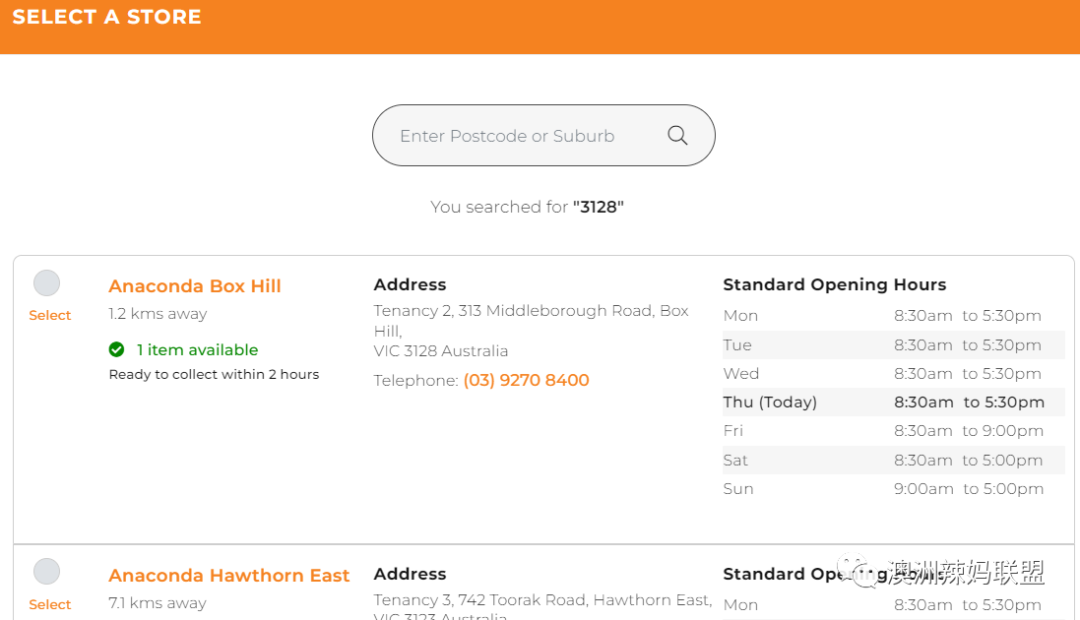
Task: Click the Standard Opening Hours heading
Action: (x=834, y=285)
